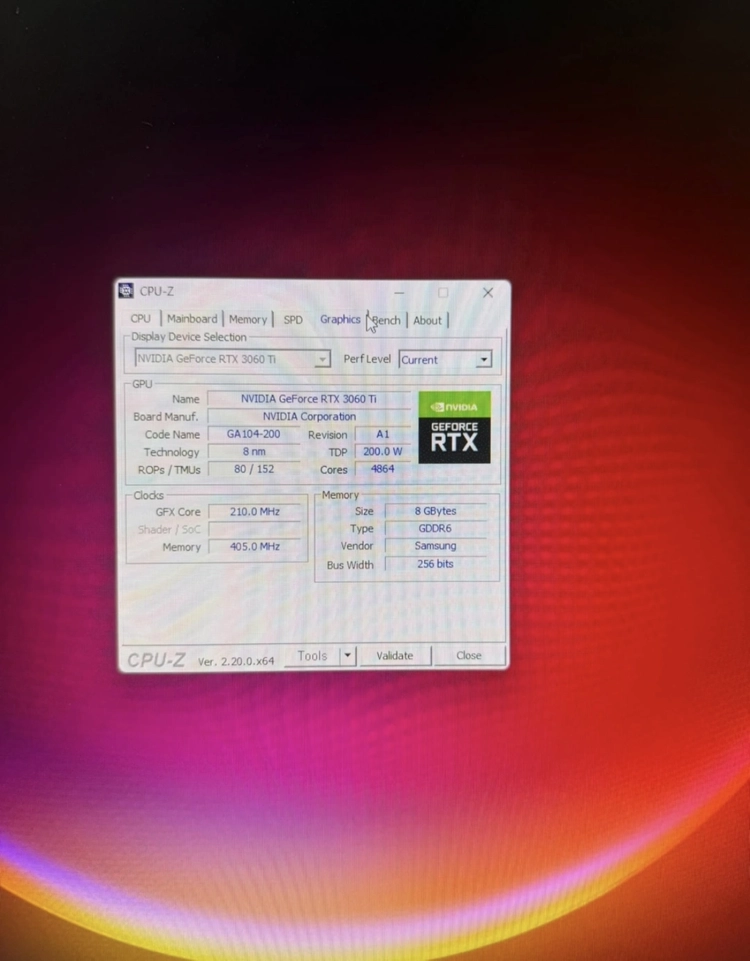This screenshot has width=750, height=961.
Task: Click the Bus Width 256 bits value
Action: tap(435, 564)
